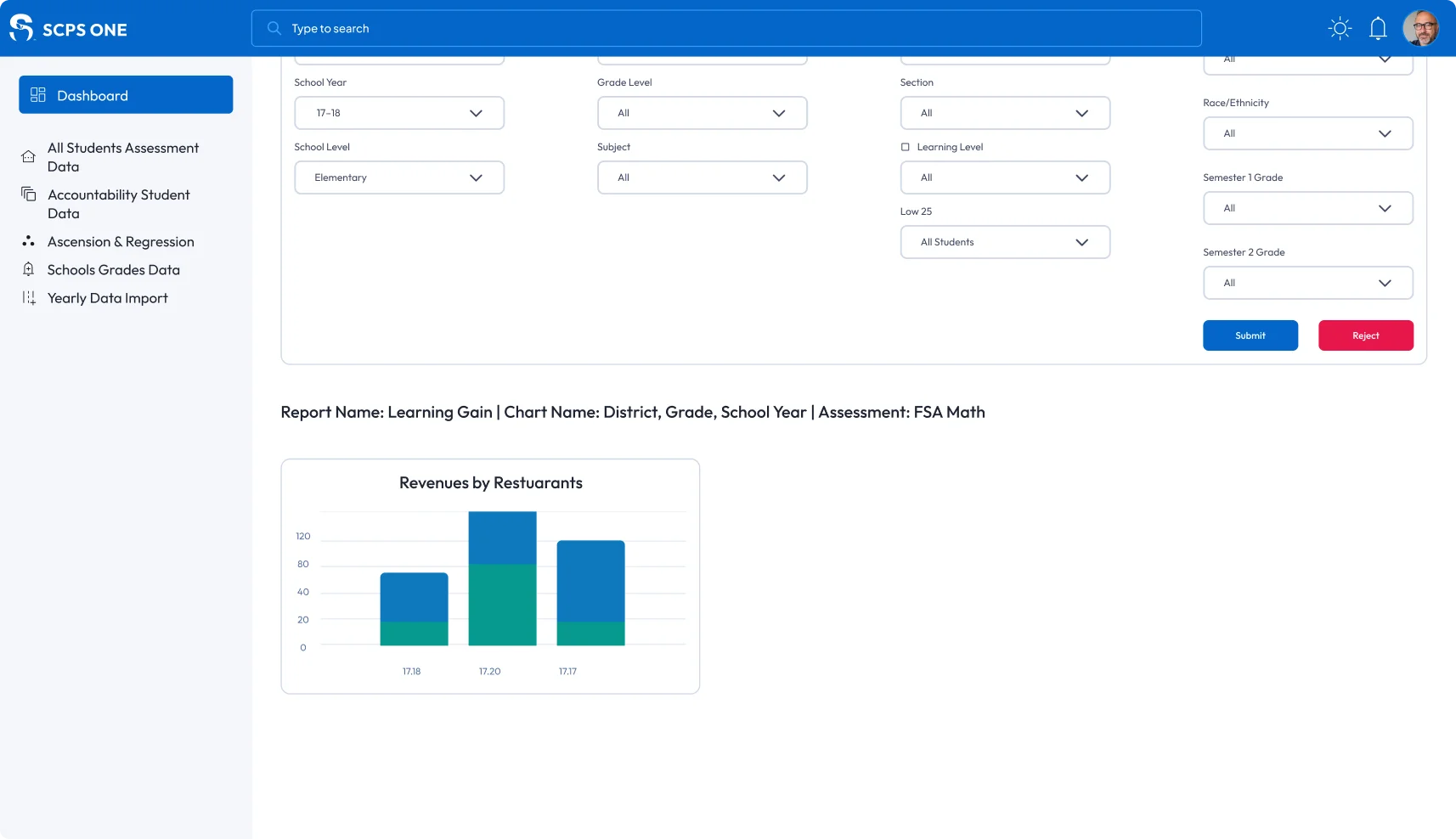Screen dimensions: 1456x839
Task: Check the Learning Level checkbox
Action: 905,147
